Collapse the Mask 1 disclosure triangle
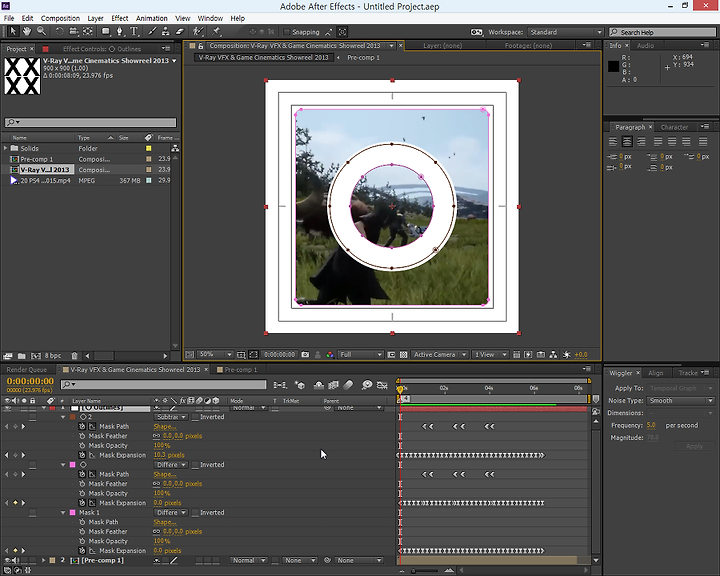720x576 pixels. [63, 513]
